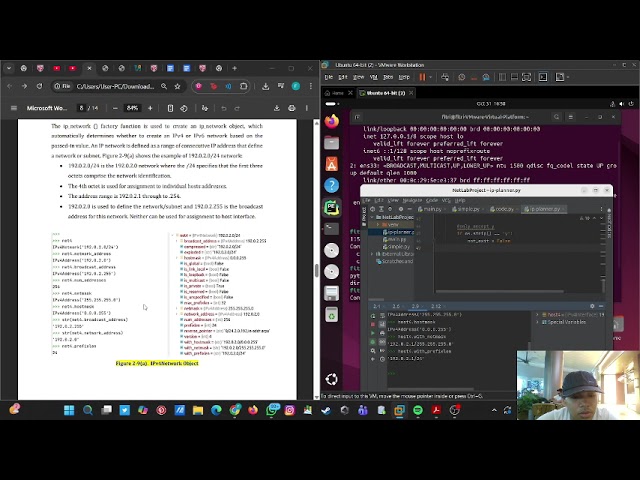The height and width of the screenshot is (480, 640).
Task: Open the Chrome three-dot menu
Action: (311, 86)
